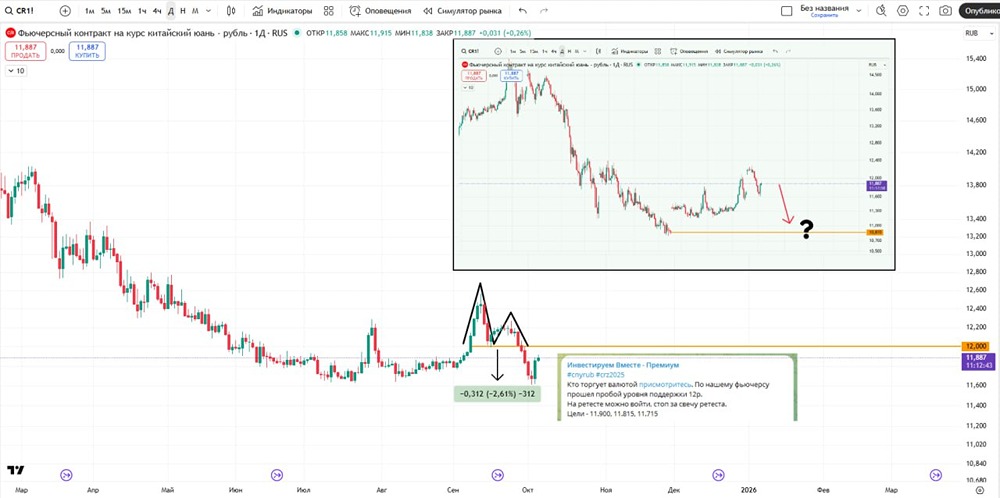Screen dimensions: 1000x498
Task: Select the 4ч timeframe
Action: click(x=157, y=11)
